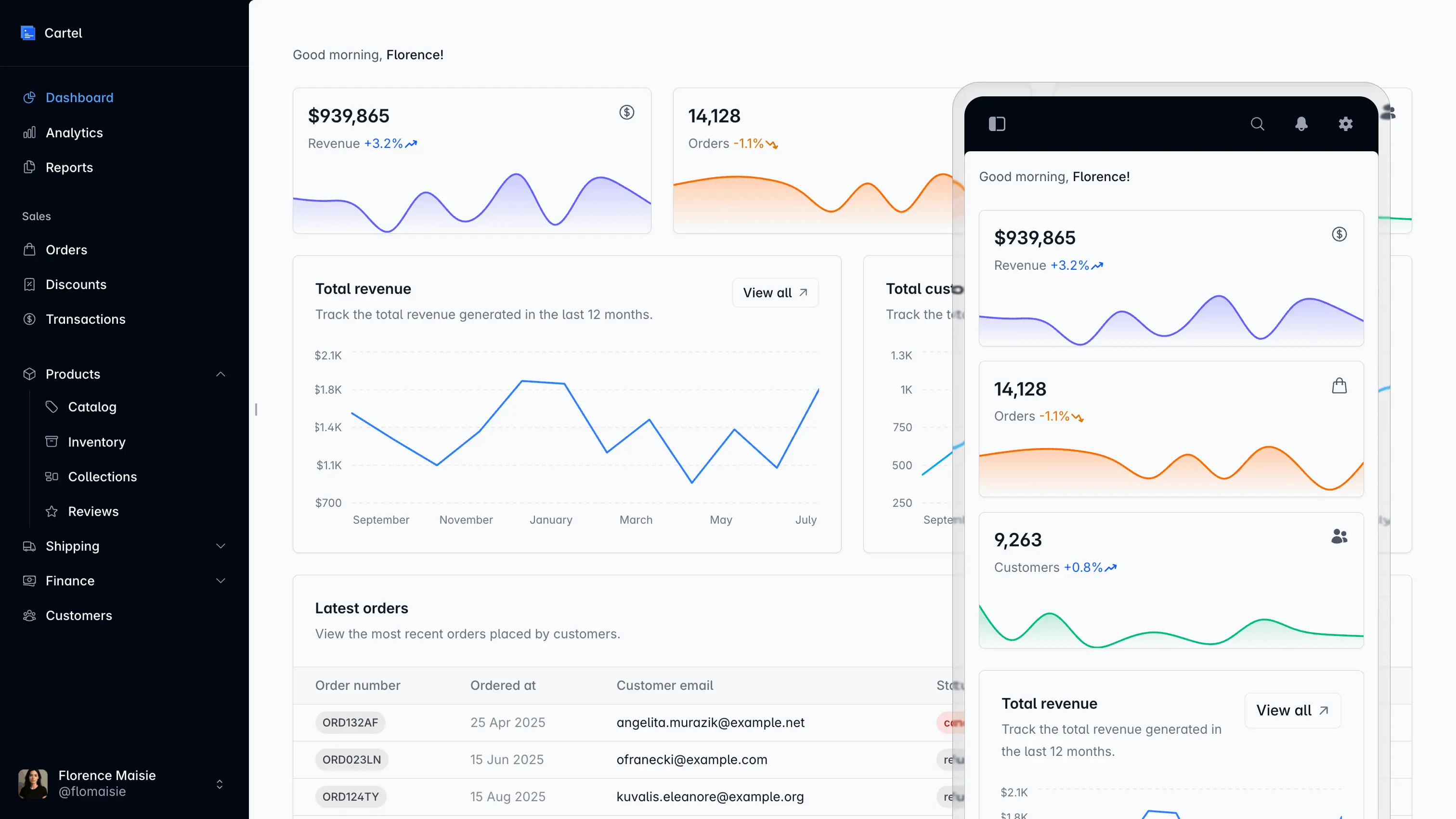Image resolution: width=1456 pixels, height=819 pixels.
Task: Open the Customers sidebar page
Action: [78, 615]
